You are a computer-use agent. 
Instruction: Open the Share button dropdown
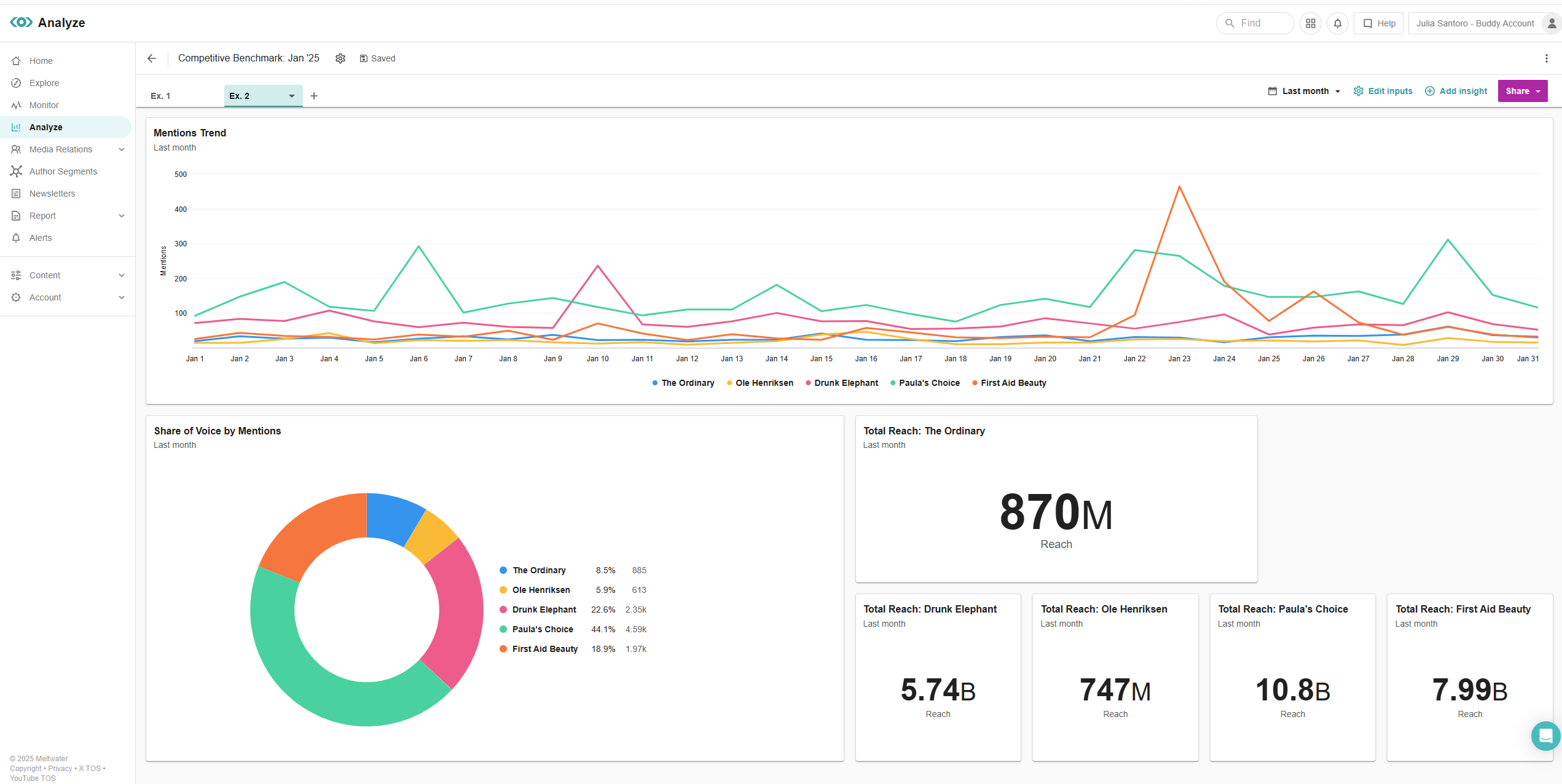pos(1522,91)
